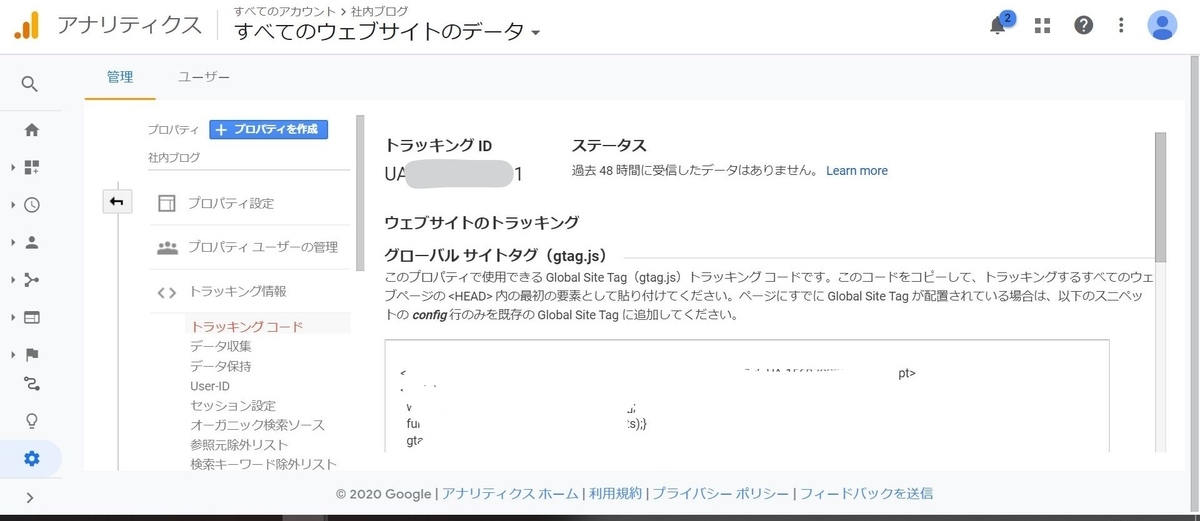Open プロパティ設定
The height and width of the screenshot is (521, 1200).
coord(231,203)
